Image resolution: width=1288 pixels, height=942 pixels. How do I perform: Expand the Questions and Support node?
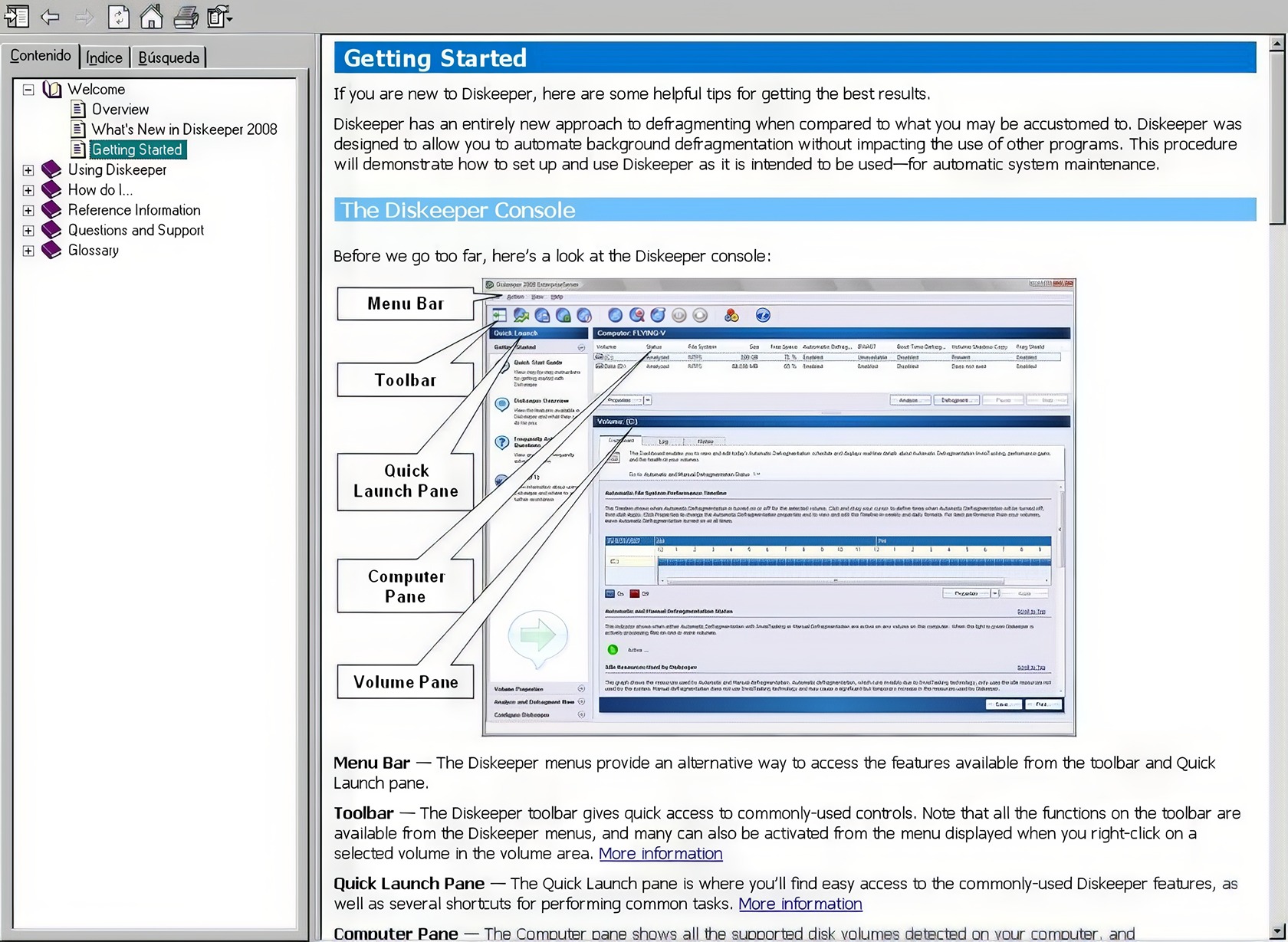pyautogui.click(x=28, y=231)
